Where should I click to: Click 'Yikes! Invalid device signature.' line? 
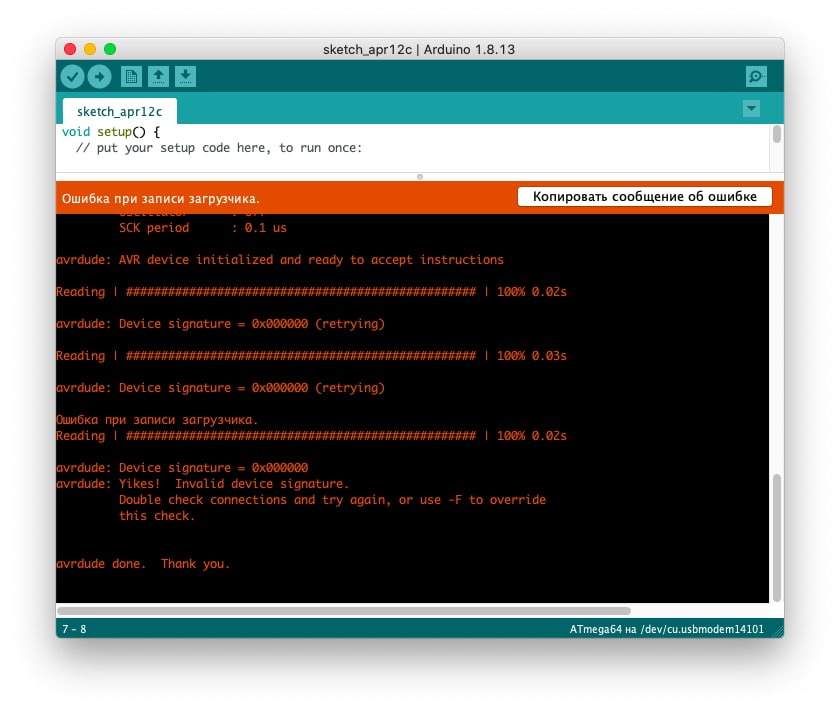pos(202,484)
